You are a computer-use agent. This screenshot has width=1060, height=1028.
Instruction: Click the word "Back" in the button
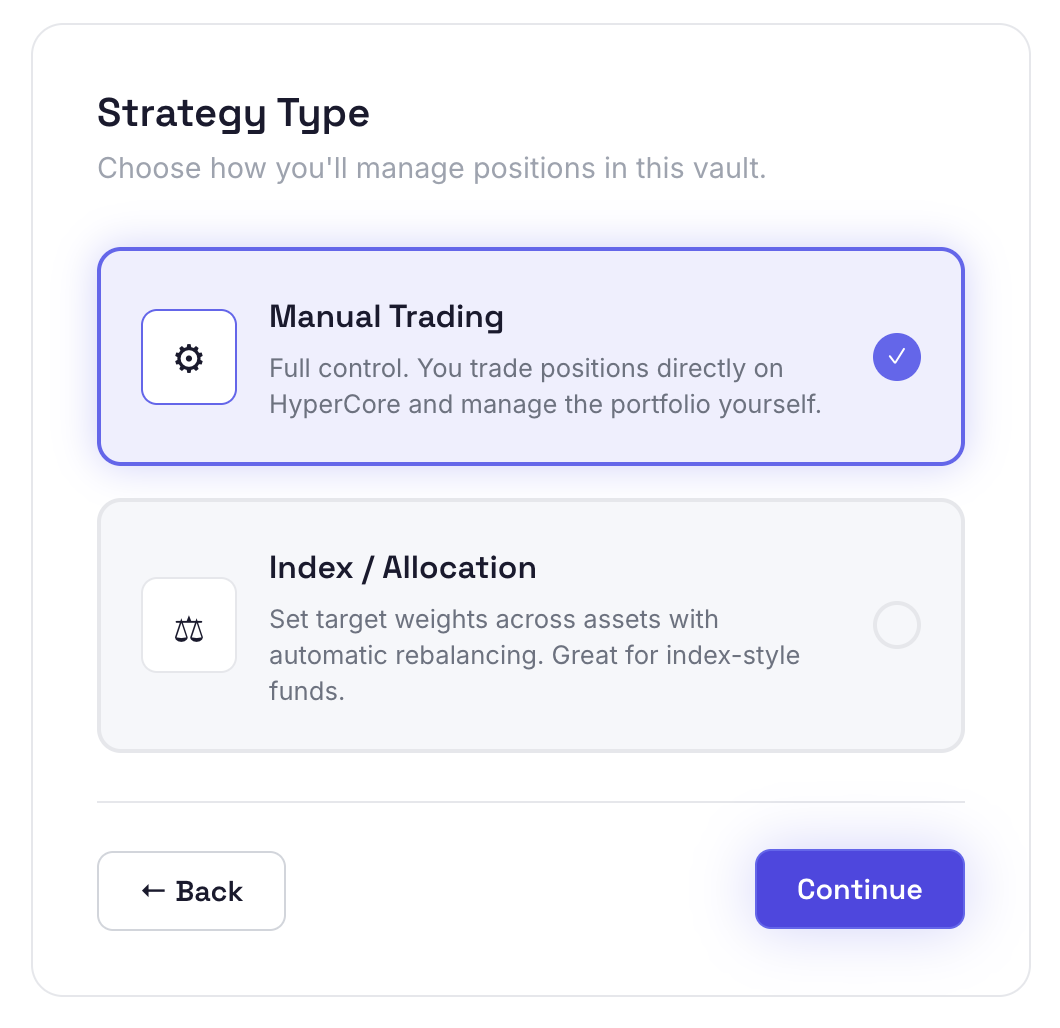(x=209, y=891)
